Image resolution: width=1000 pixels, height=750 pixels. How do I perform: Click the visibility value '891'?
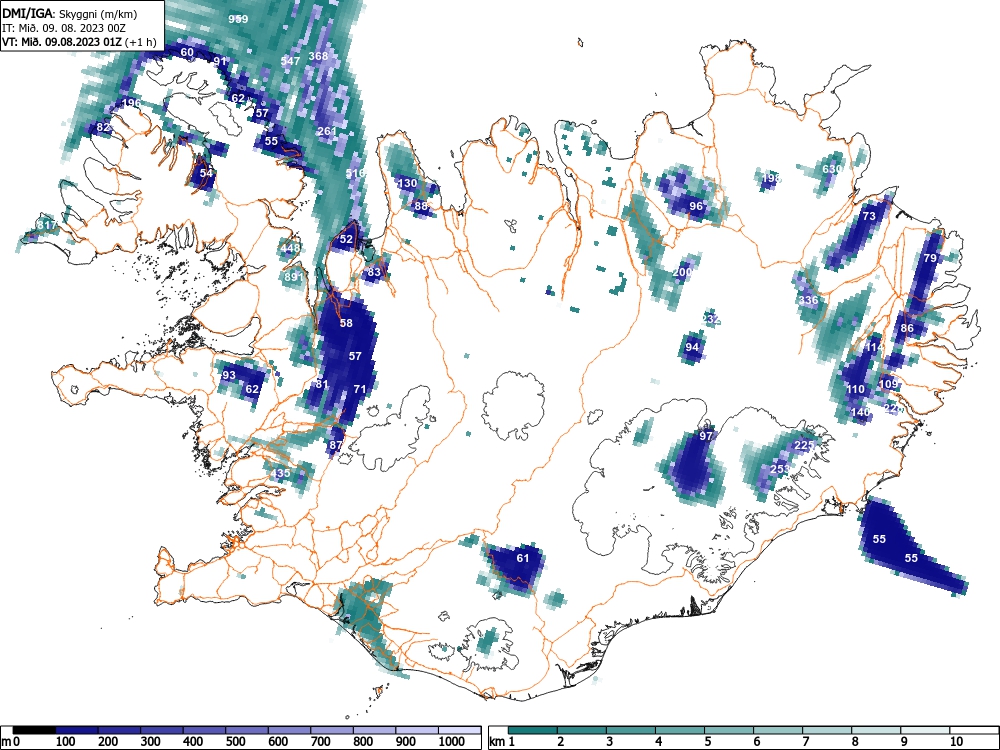(293, 277)
